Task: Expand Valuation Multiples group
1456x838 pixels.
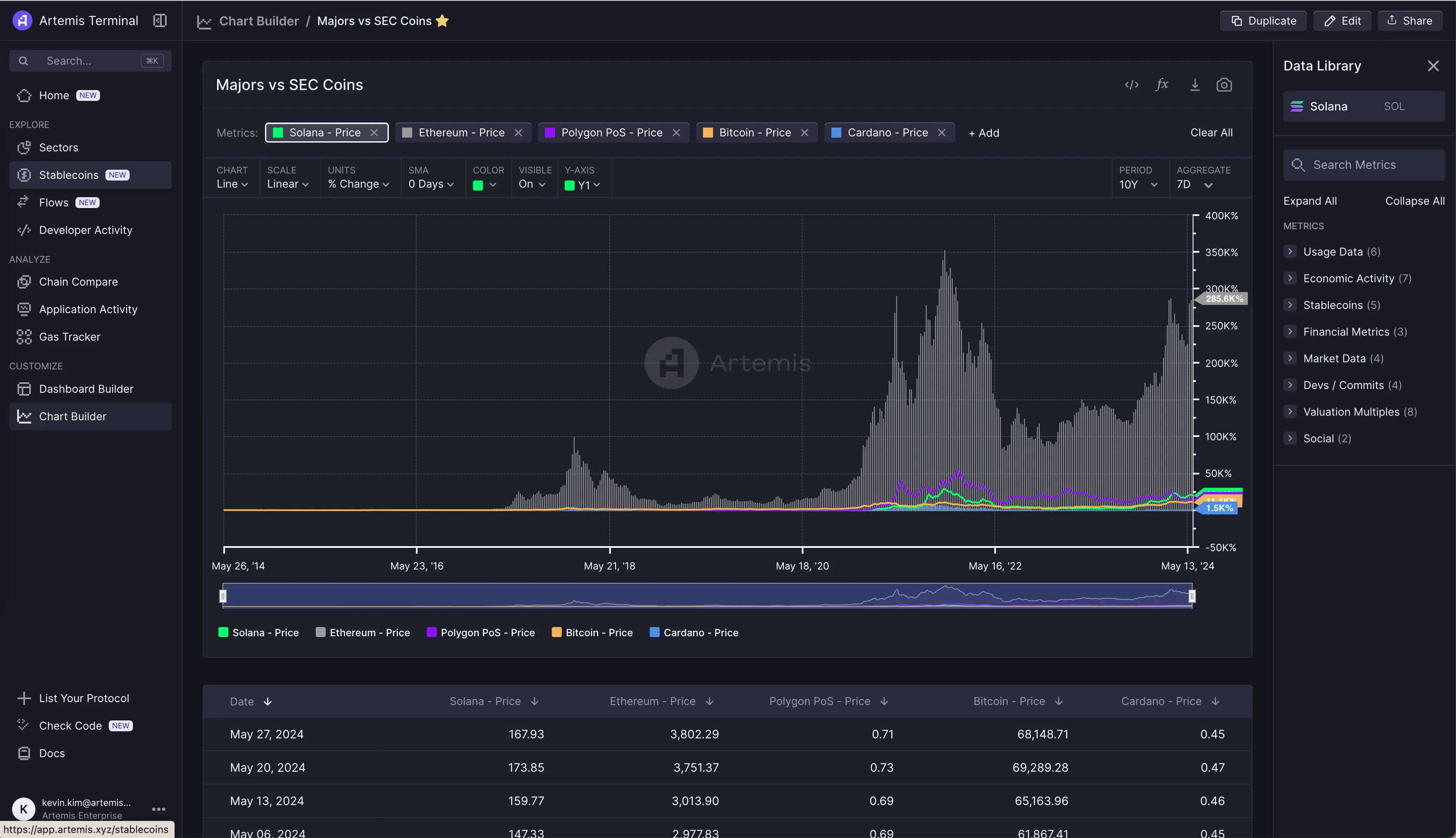Action: pyautogui.click(x=1290, y=411)
